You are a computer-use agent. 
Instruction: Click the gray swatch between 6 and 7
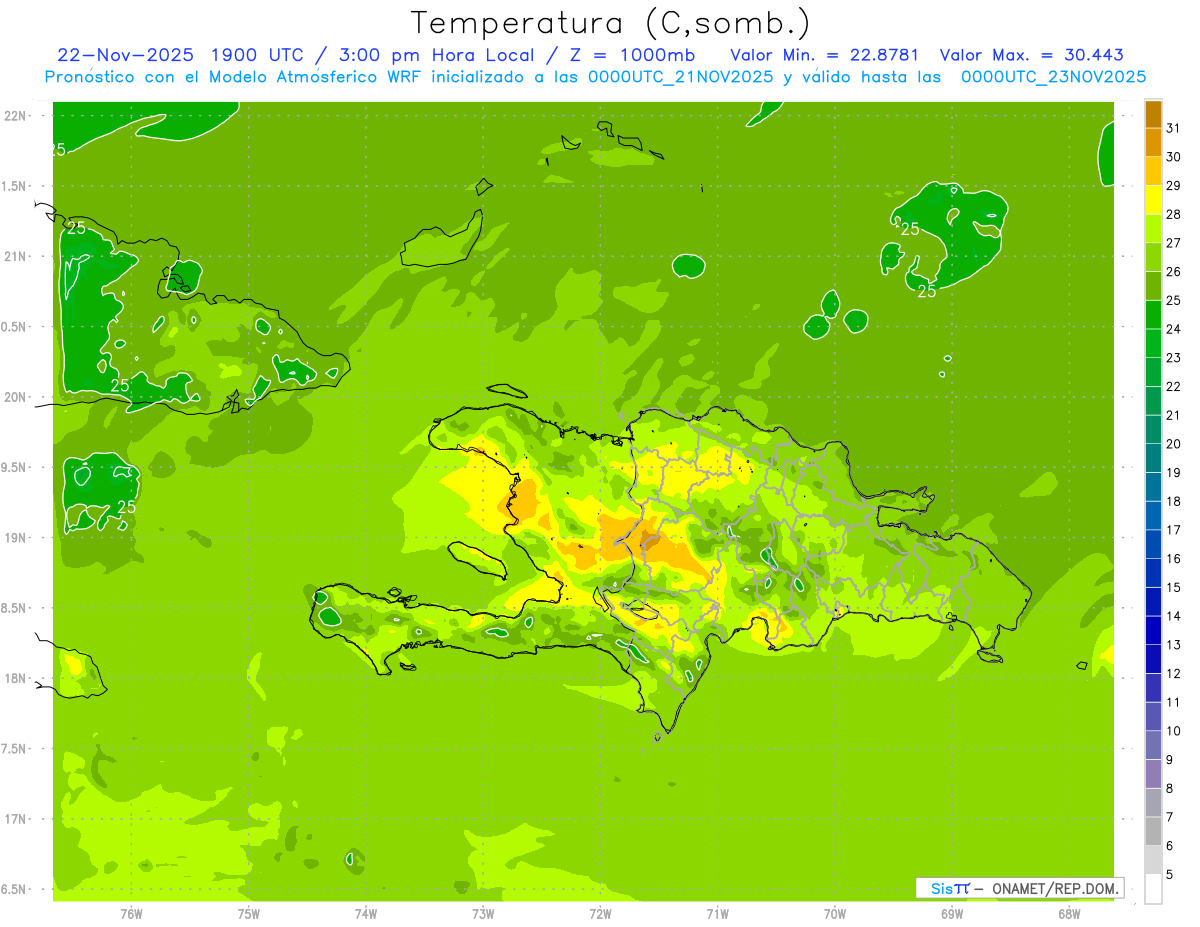coord(1153,832)
